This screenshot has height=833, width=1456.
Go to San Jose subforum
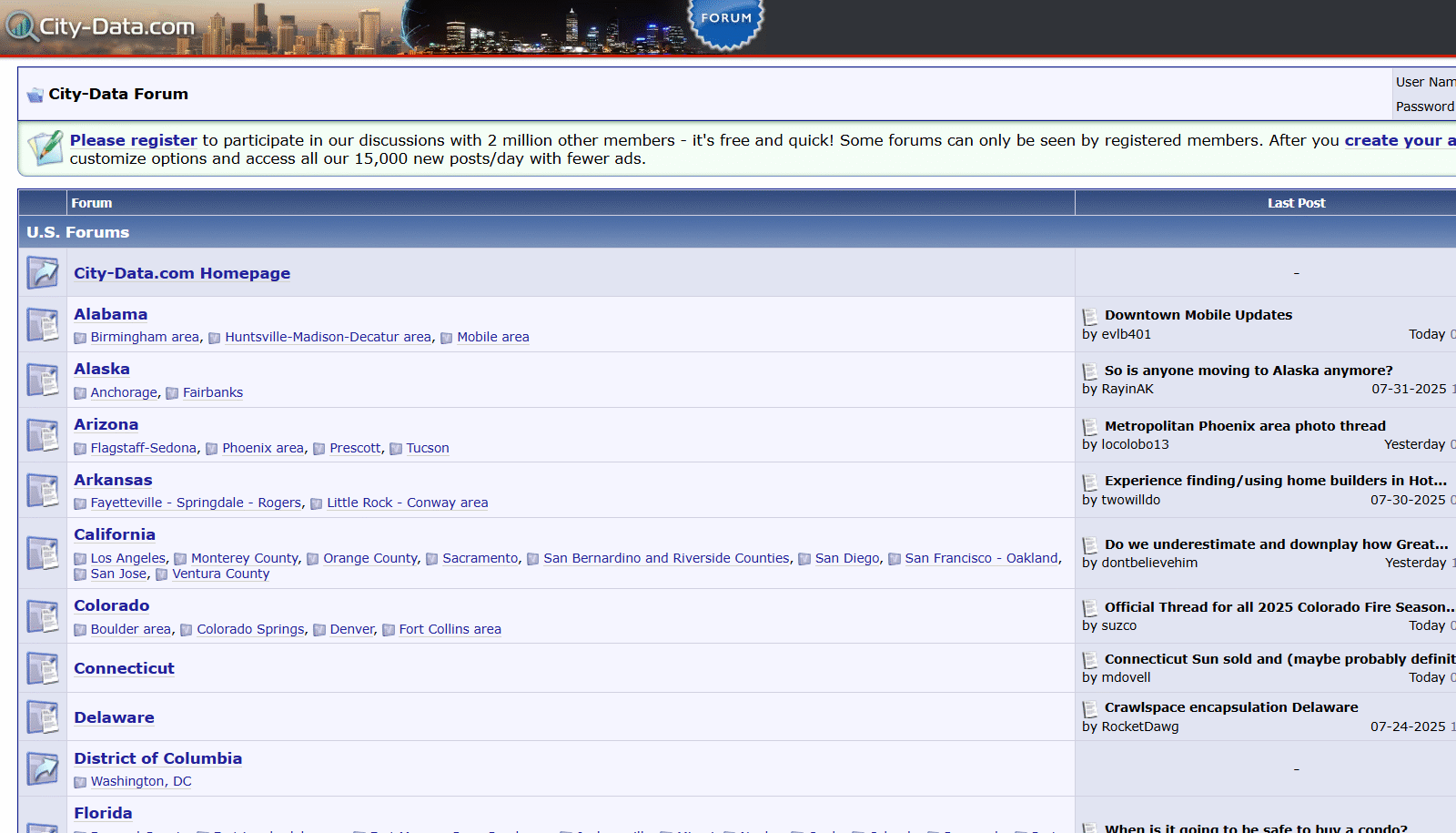click(118, 574)
